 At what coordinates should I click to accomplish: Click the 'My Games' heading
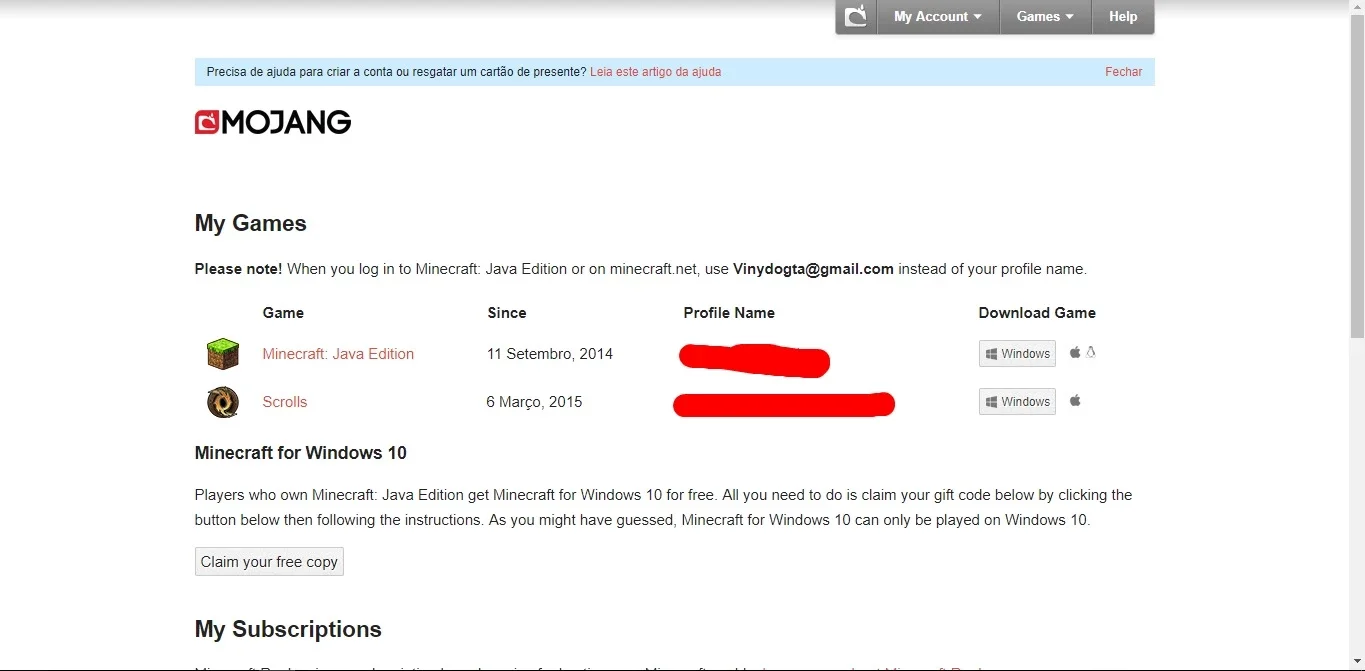pos(251,223)
